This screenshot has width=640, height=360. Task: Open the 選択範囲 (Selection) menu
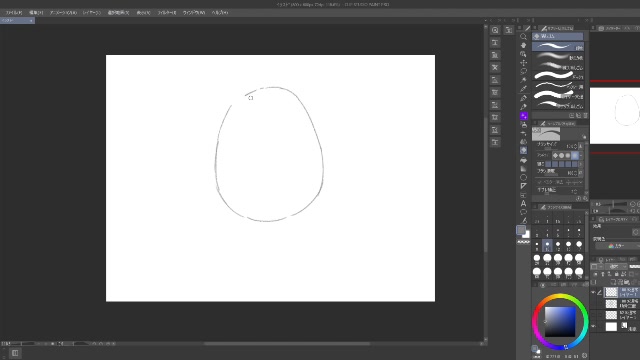118,13
